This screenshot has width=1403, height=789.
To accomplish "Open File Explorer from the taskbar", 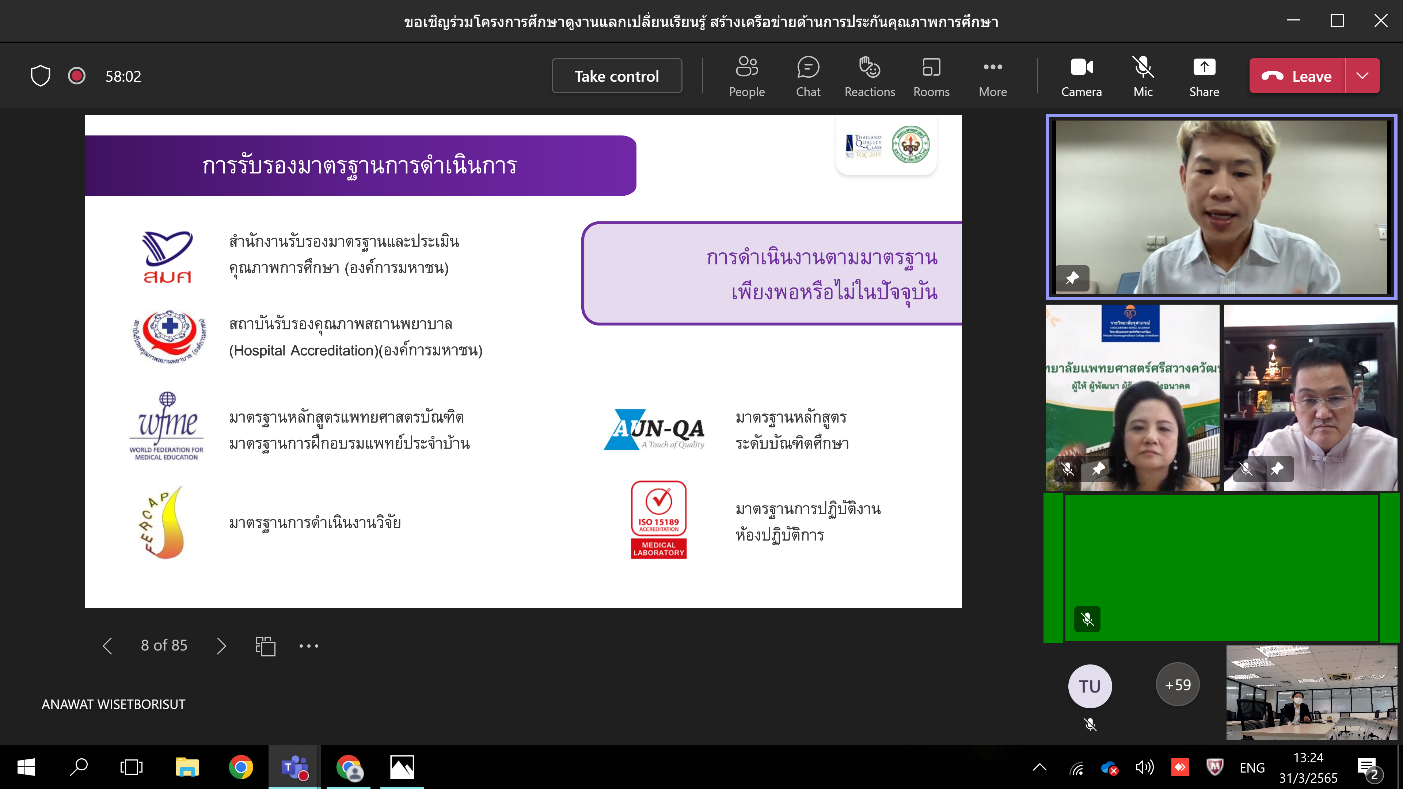I will 187,767.
